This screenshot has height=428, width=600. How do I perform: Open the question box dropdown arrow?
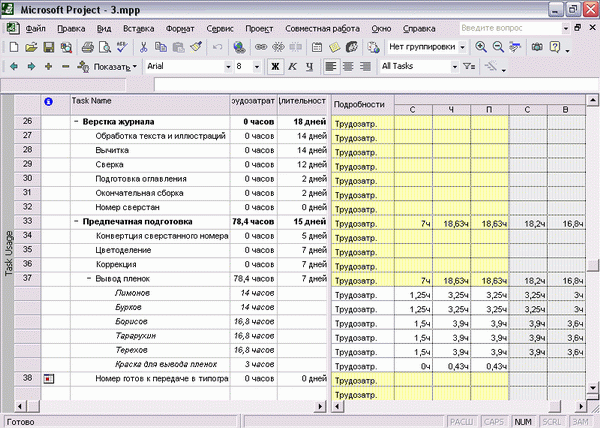click(566, 28)
